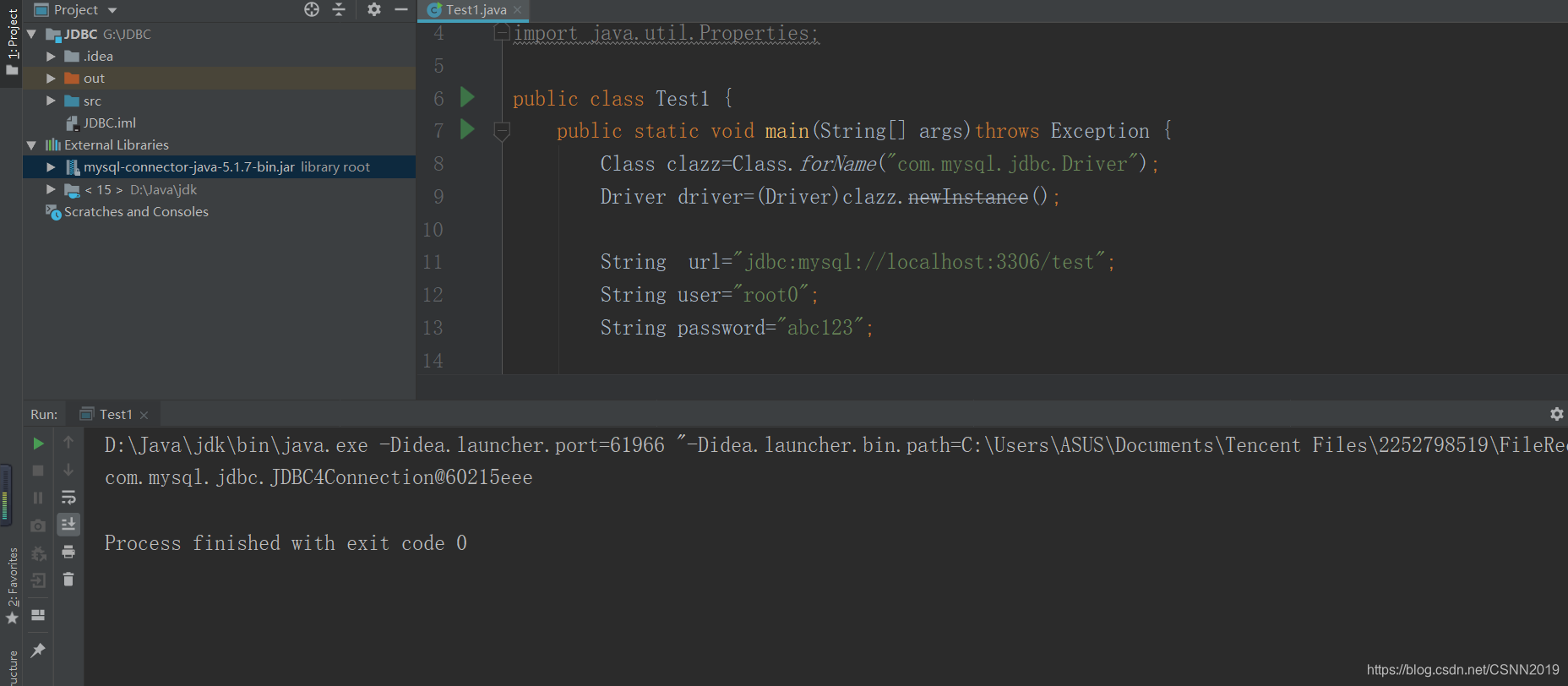Click Up the Stack Trace arrow
Image resolution: width=1568 pixels, height=686 pixels.
pyautogui.click(x=68, y=442)
